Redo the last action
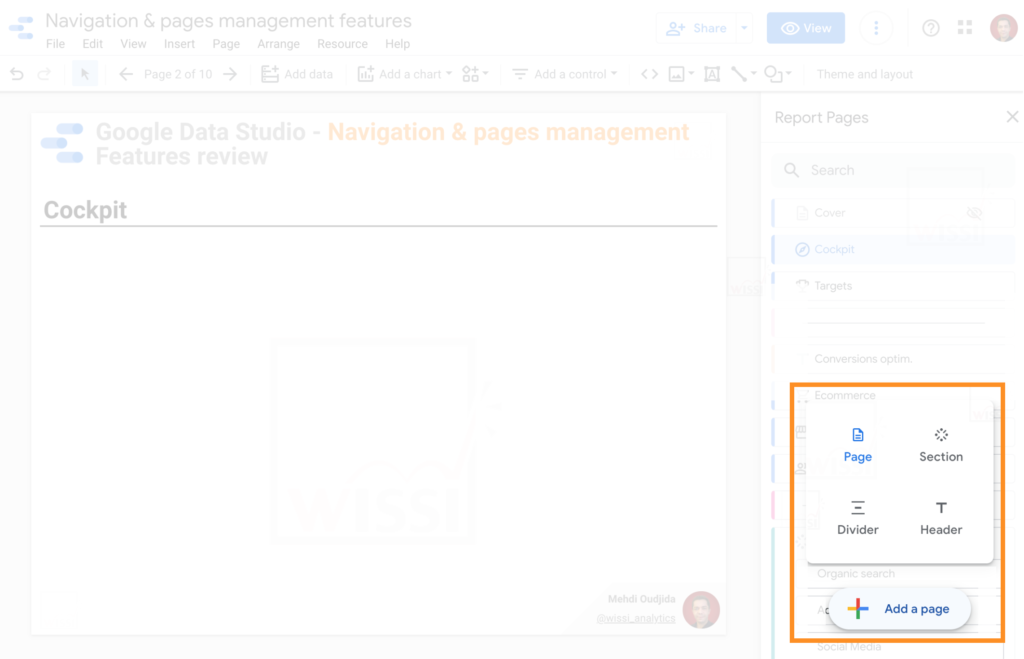The width and height of the screenshot is (1024, 659). click(44, 74)
